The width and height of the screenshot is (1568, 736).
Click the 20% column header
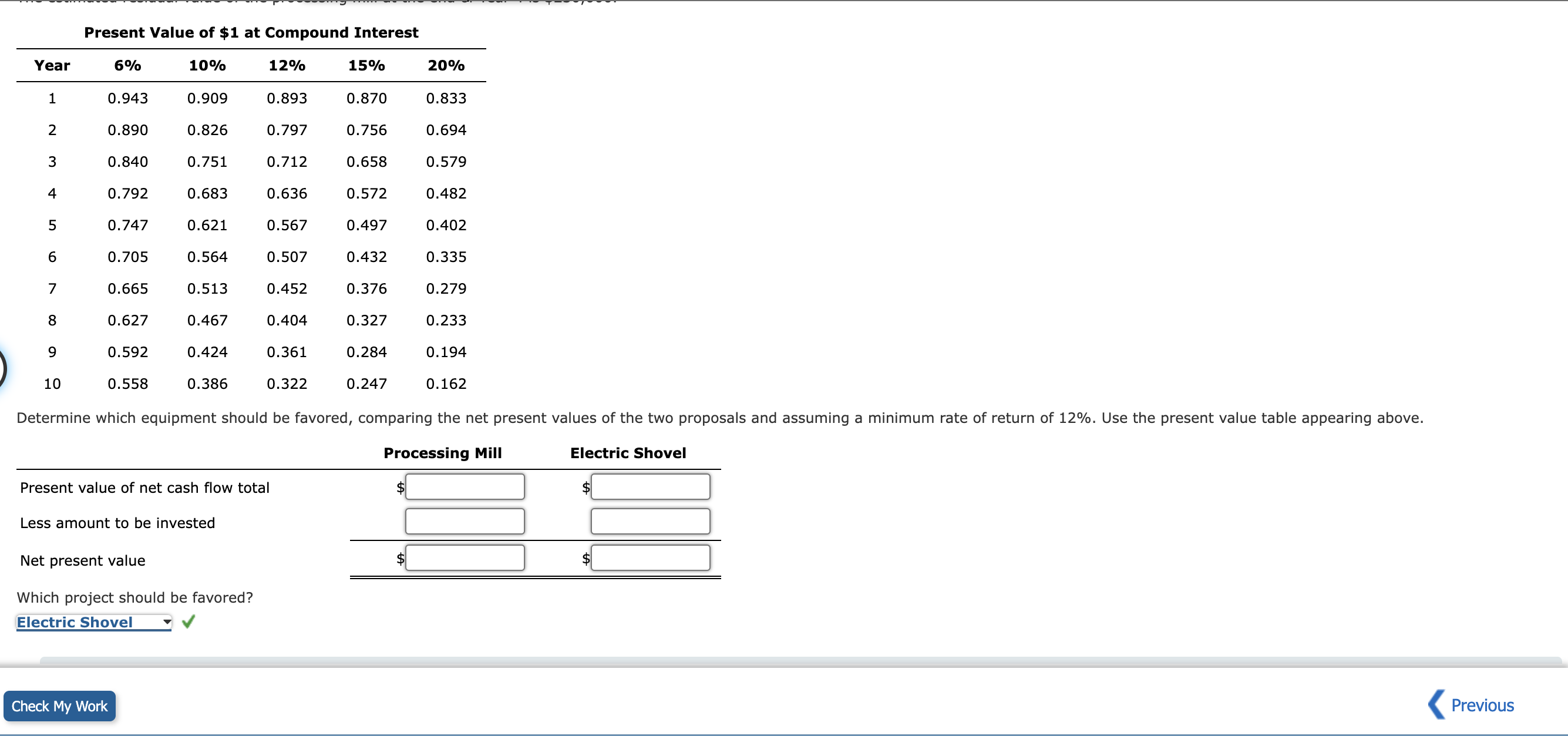[446, 65]
